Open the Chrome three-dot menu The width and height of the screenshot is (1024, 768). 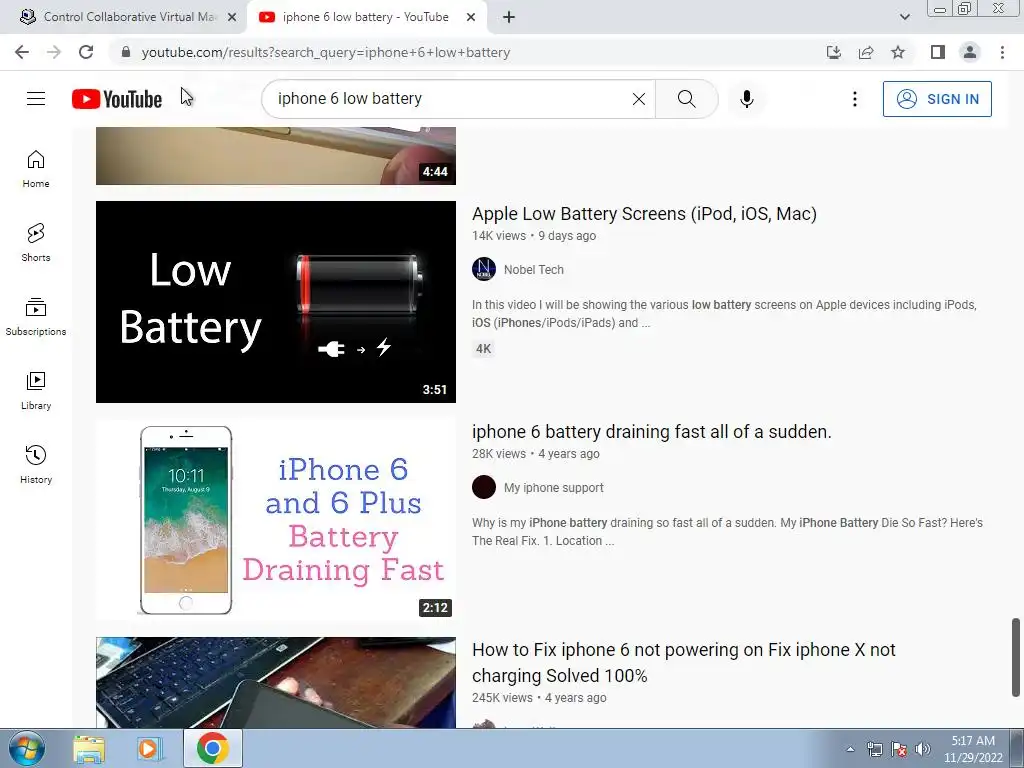click(1002, 52)
